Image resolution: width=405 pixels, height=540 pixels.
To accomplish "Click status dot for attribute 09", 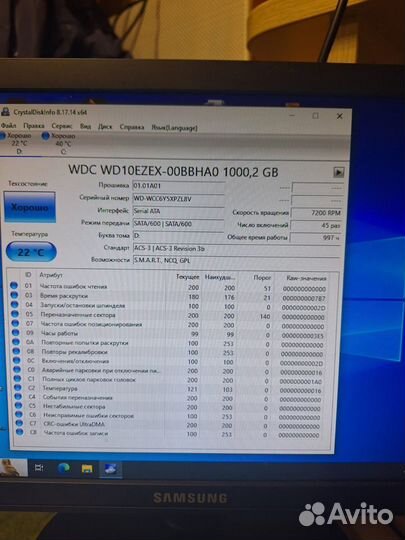I will [x=15, y=332].
